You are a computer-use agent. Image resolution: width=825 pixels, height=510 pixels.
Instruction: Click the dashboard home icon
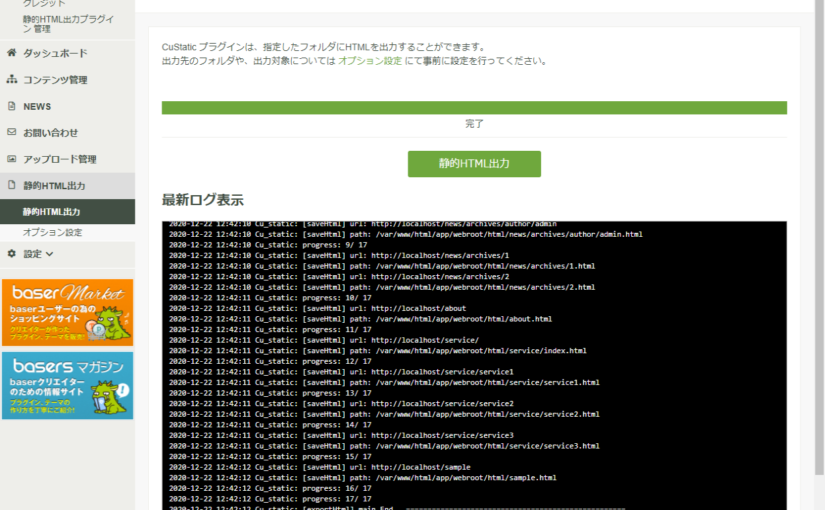12,53
